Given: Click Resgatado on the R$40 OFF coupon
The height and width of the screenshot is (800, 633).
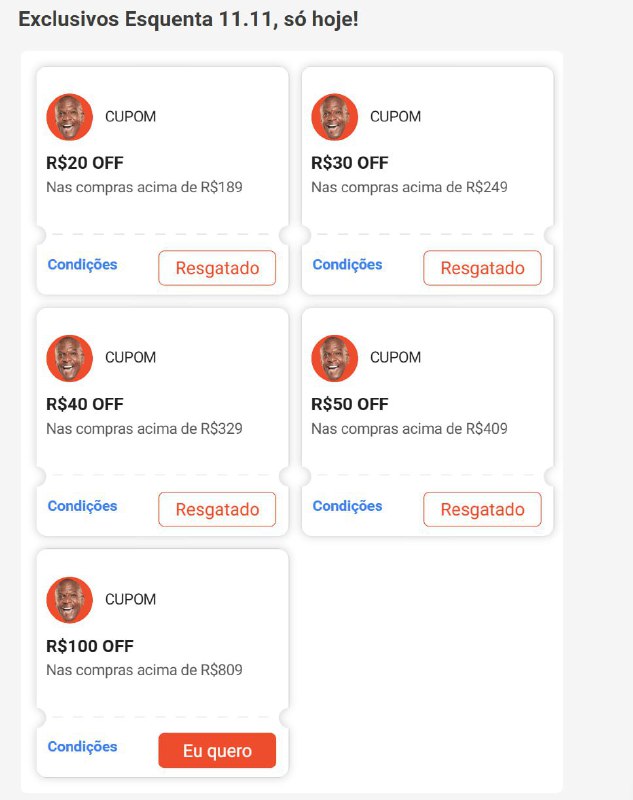Looking at the screenshot, I should (x=217, y=509).
